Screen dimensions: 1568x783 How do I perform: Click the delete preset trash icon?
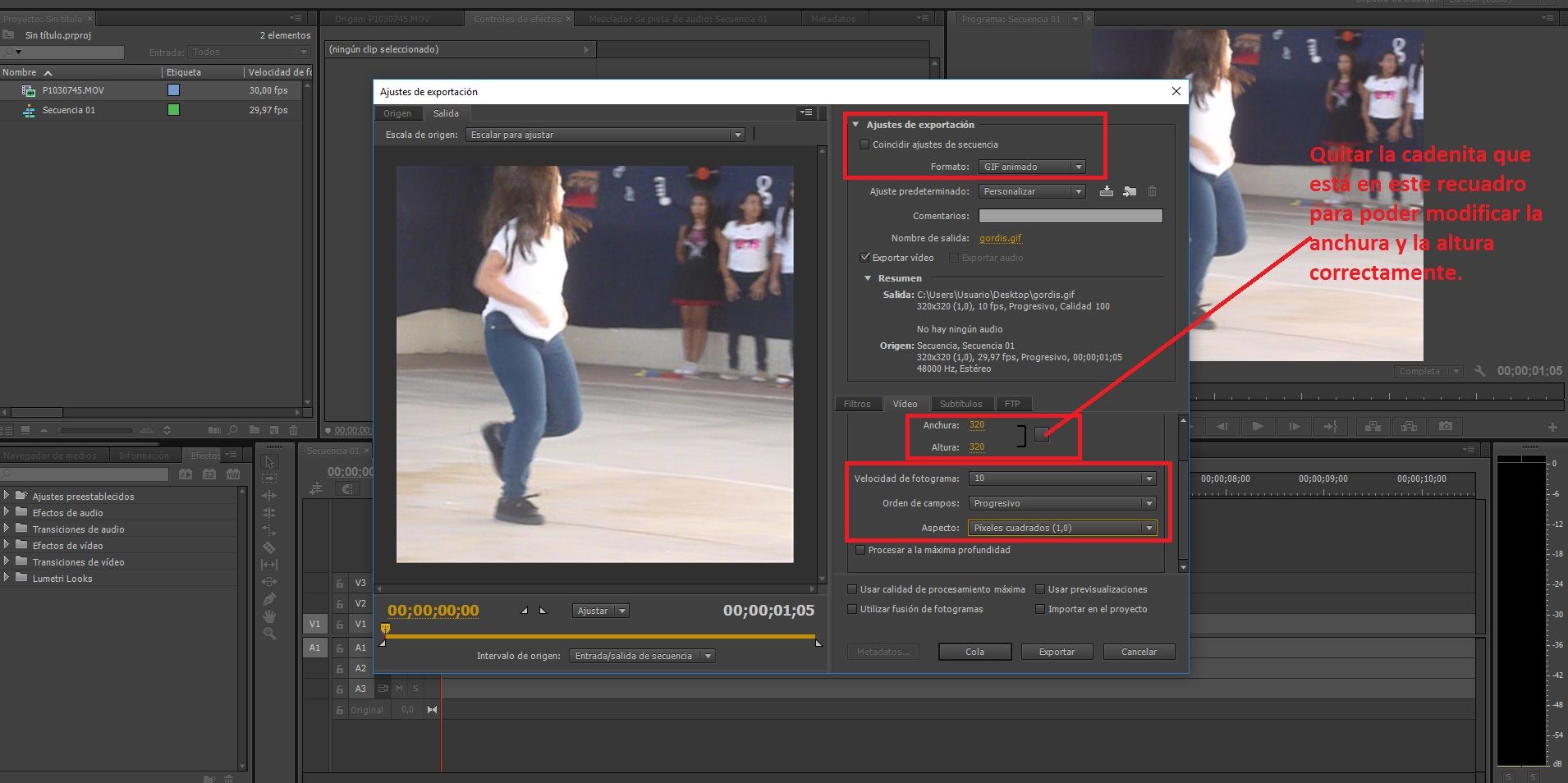(x=1153, y=191)
